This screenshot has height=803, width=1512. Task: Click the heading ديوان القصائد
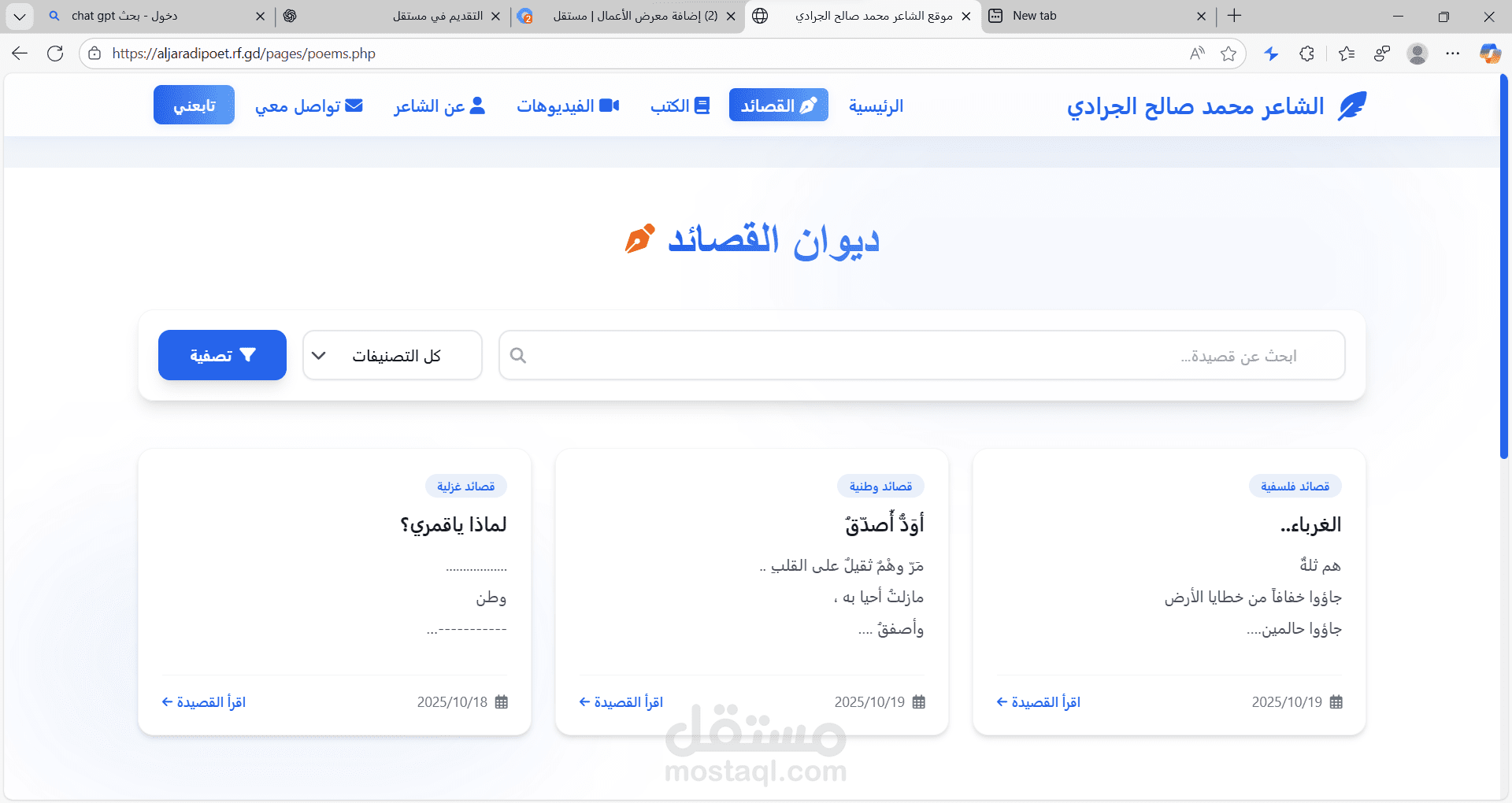[773, 239]
